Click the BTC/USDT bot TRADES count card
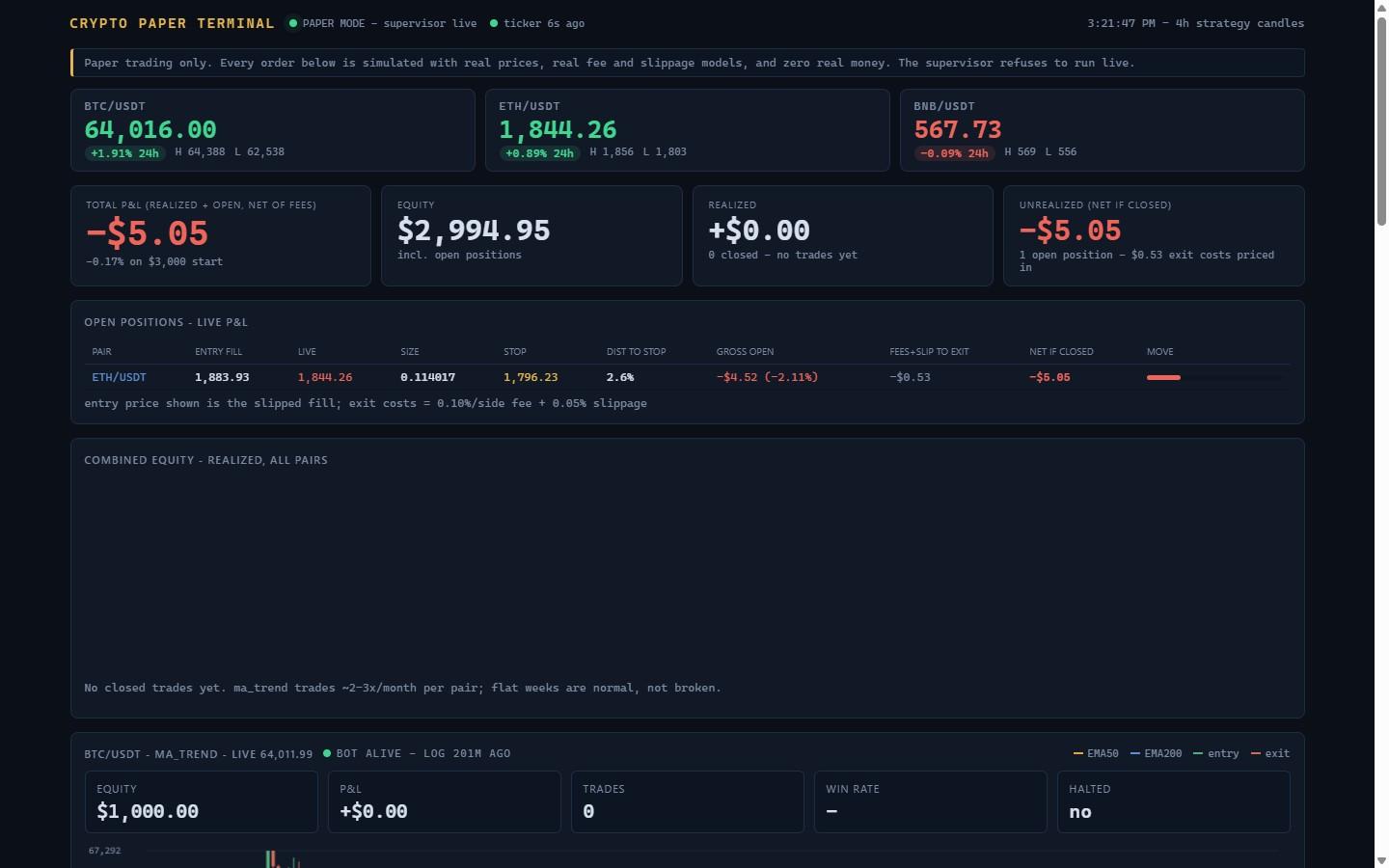This screenshot has height=868, width=1389. [x=688, y=801]
